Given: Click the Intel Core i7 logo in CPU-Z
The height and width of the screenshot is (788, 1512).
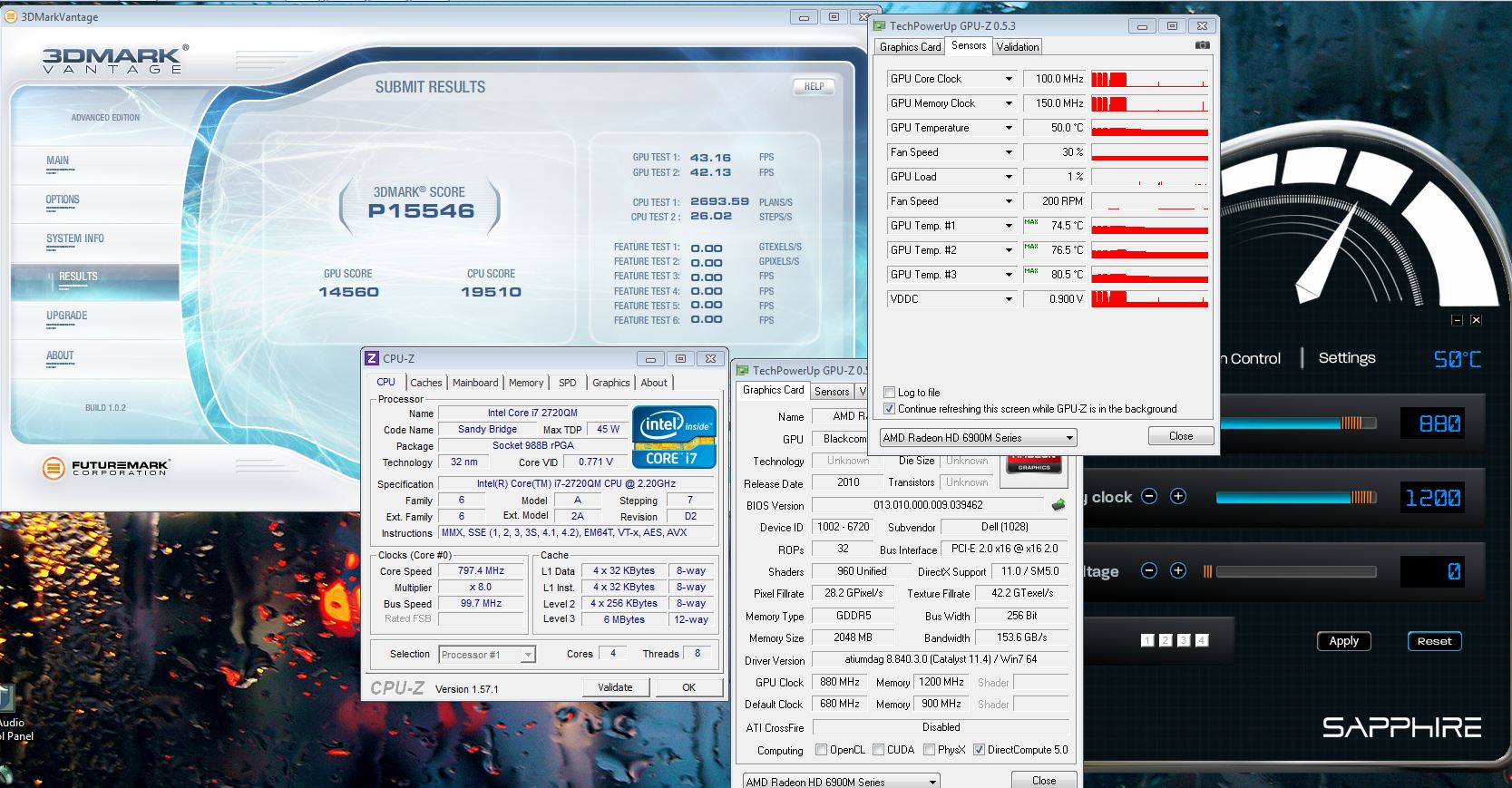Looking at the screenshot, I should click(x=674, y=437).
